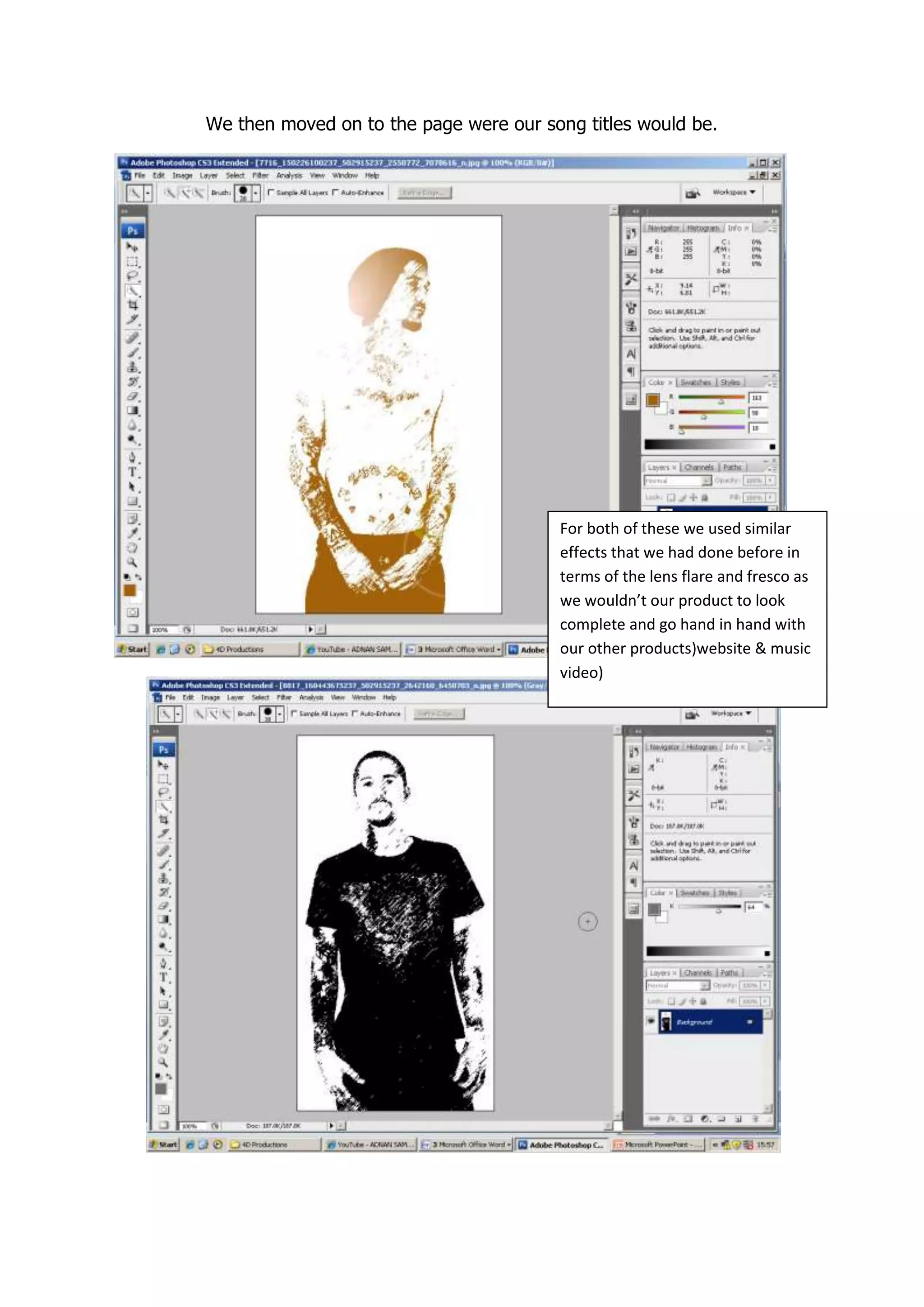Click Go to Bridge icon in upper window
Viewport: 924px width, 1307px height.
(x=693, y=194)
